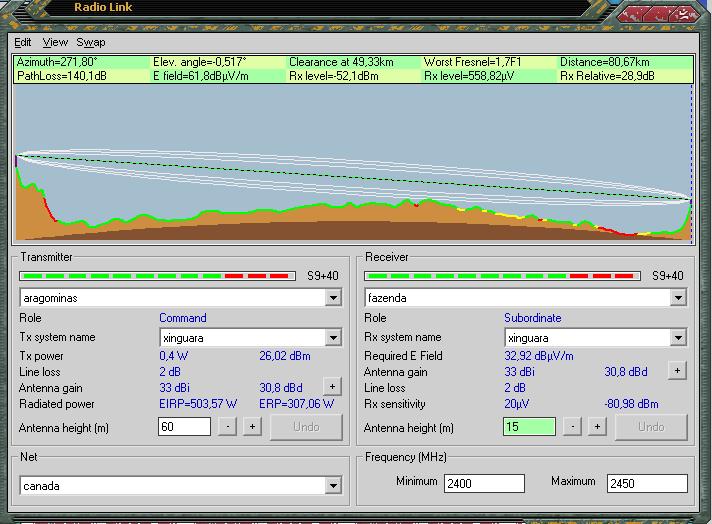Click the transmitter S9+40 signal meter

click(x=158, y=276)
